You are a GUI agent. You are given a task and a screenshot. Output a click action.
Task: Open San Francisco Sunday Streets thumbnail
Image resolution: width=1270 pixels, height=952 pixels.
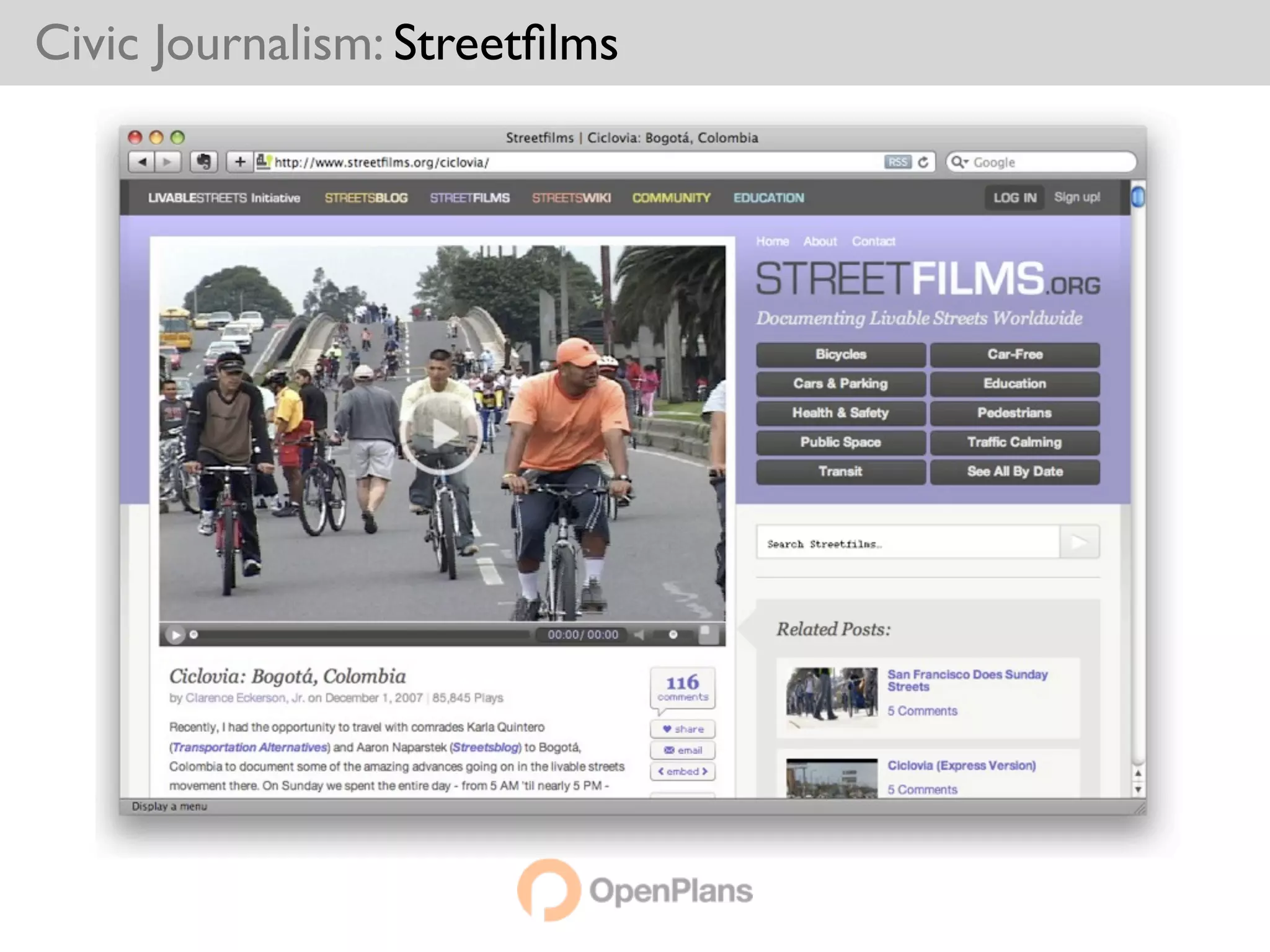[x=832, y=697]
